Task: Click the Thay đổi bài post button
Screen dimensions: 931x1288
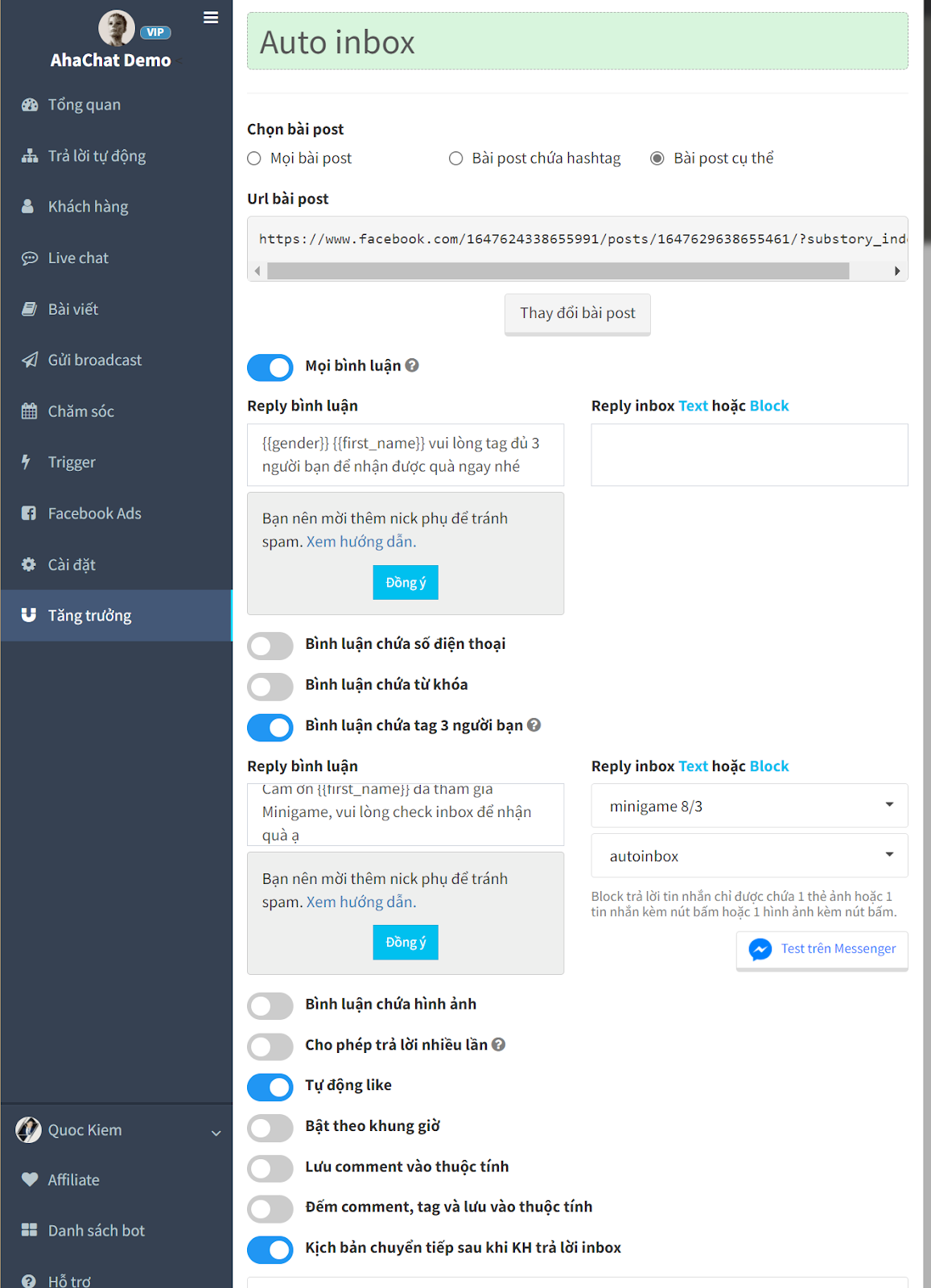Action: tap(578, 313)
